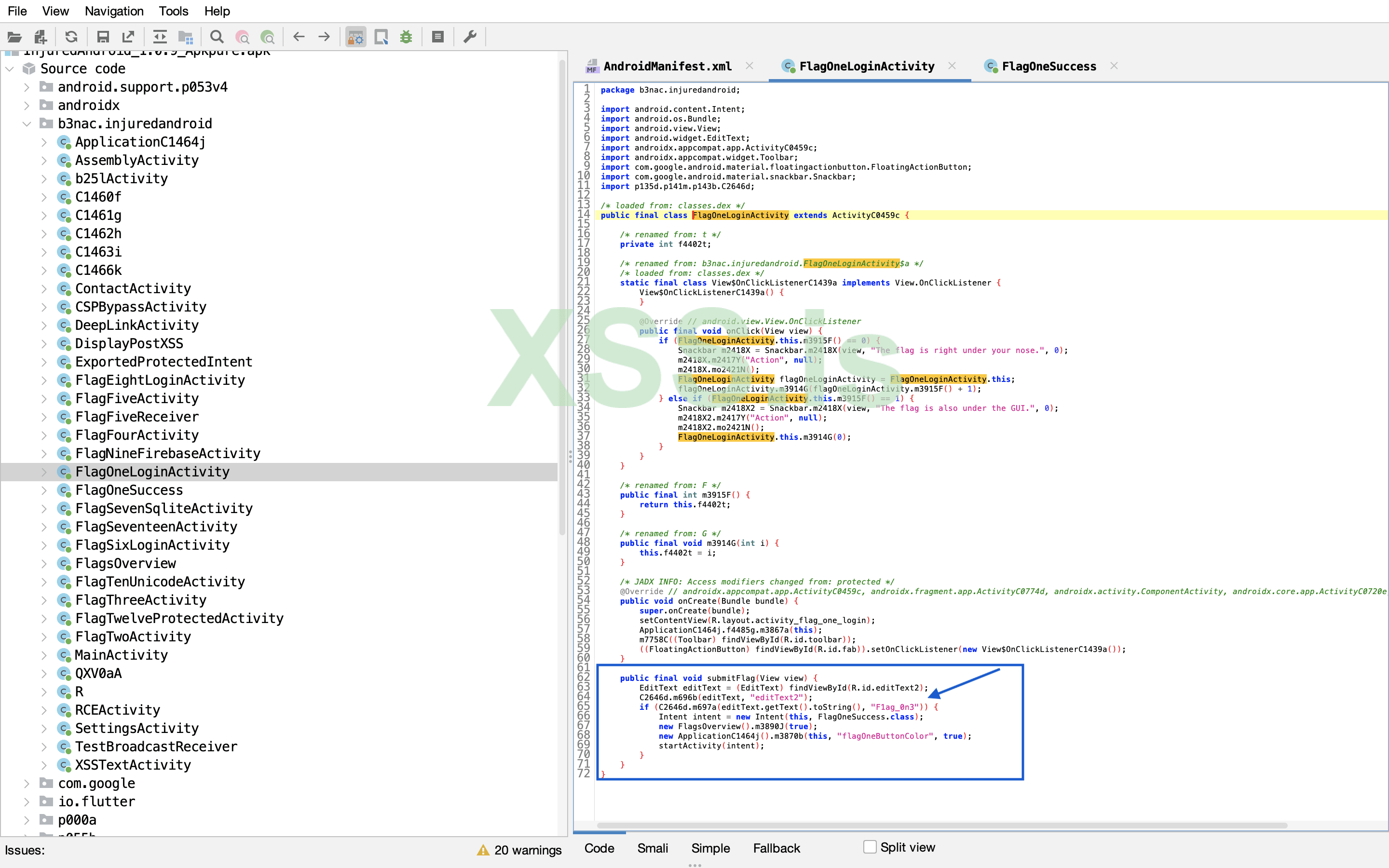Click the 20 warnings indicator
The image size is (1389, 868).
tap(519, 850)
